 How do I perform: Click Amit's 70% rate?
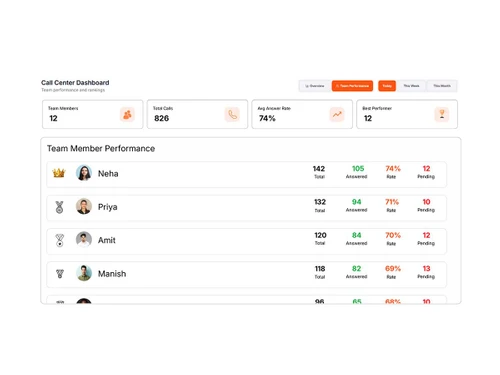tap(393, 235)
